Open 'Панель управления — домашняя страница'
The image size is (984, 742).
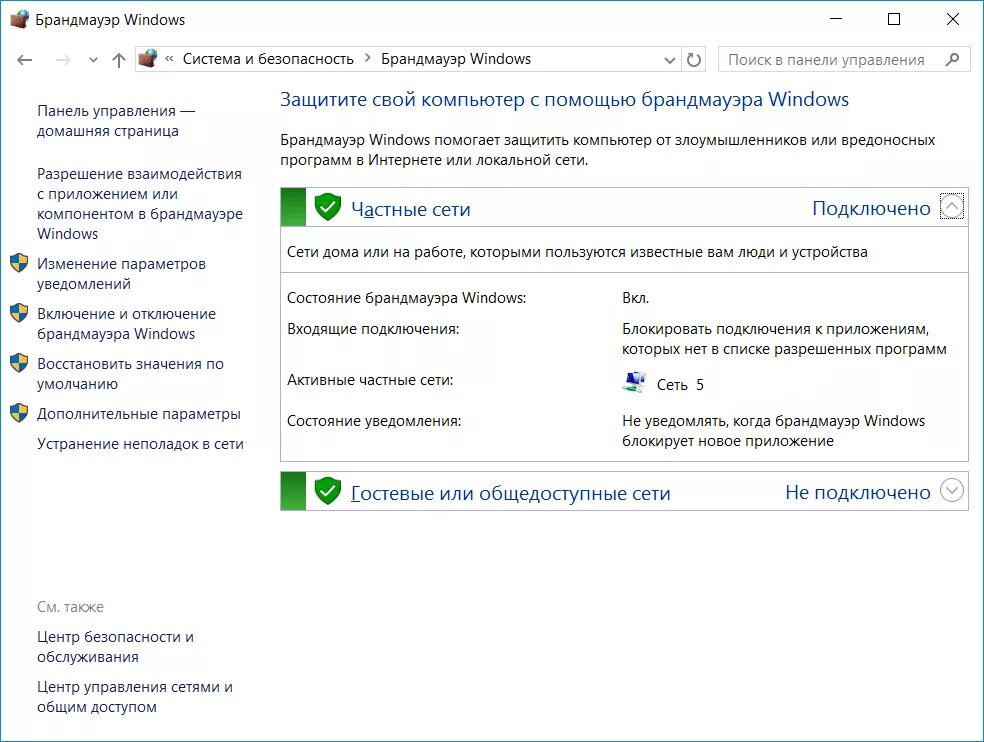[116, 121]
